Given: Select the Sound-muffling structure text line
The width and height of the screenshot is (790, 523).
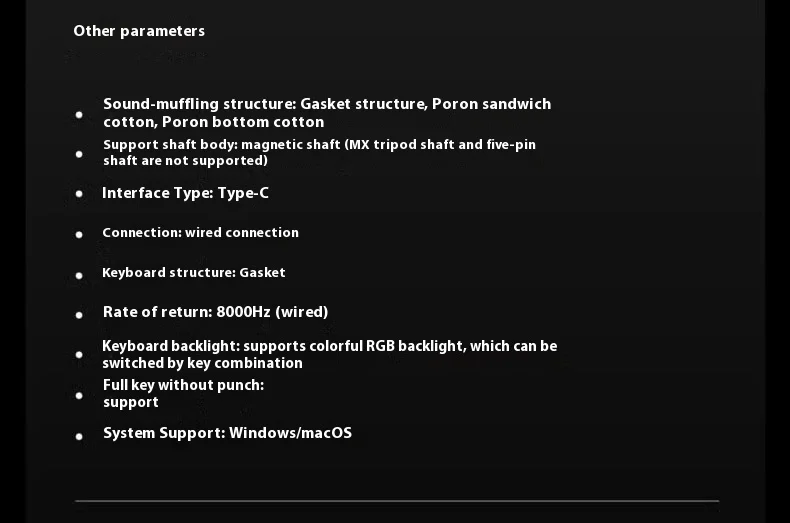Looking at the screenshot, I should [326, 113].
